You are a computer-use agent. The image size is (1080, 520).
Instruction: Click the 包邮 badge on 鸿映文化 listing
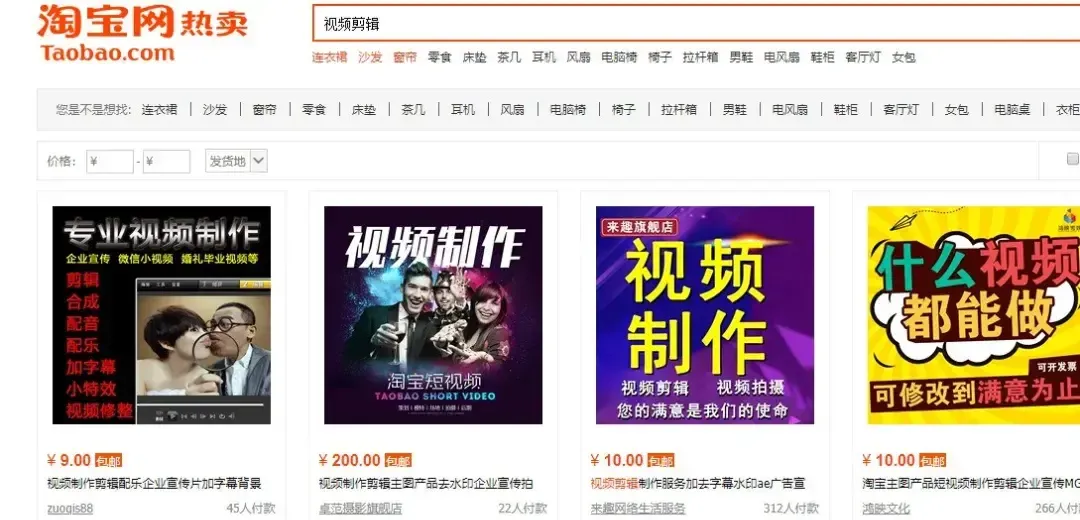932,461
